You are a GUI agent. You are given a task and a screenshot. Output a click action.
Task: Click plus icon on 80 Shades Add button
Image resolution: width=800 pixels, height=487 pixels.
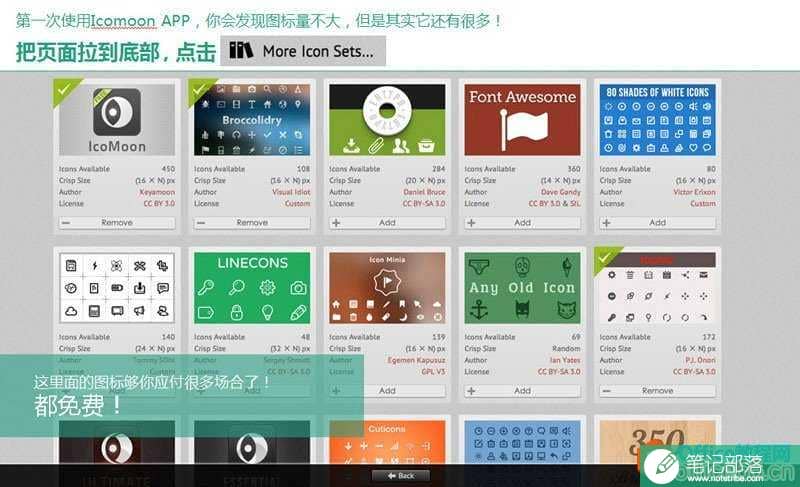click(607, 223)
